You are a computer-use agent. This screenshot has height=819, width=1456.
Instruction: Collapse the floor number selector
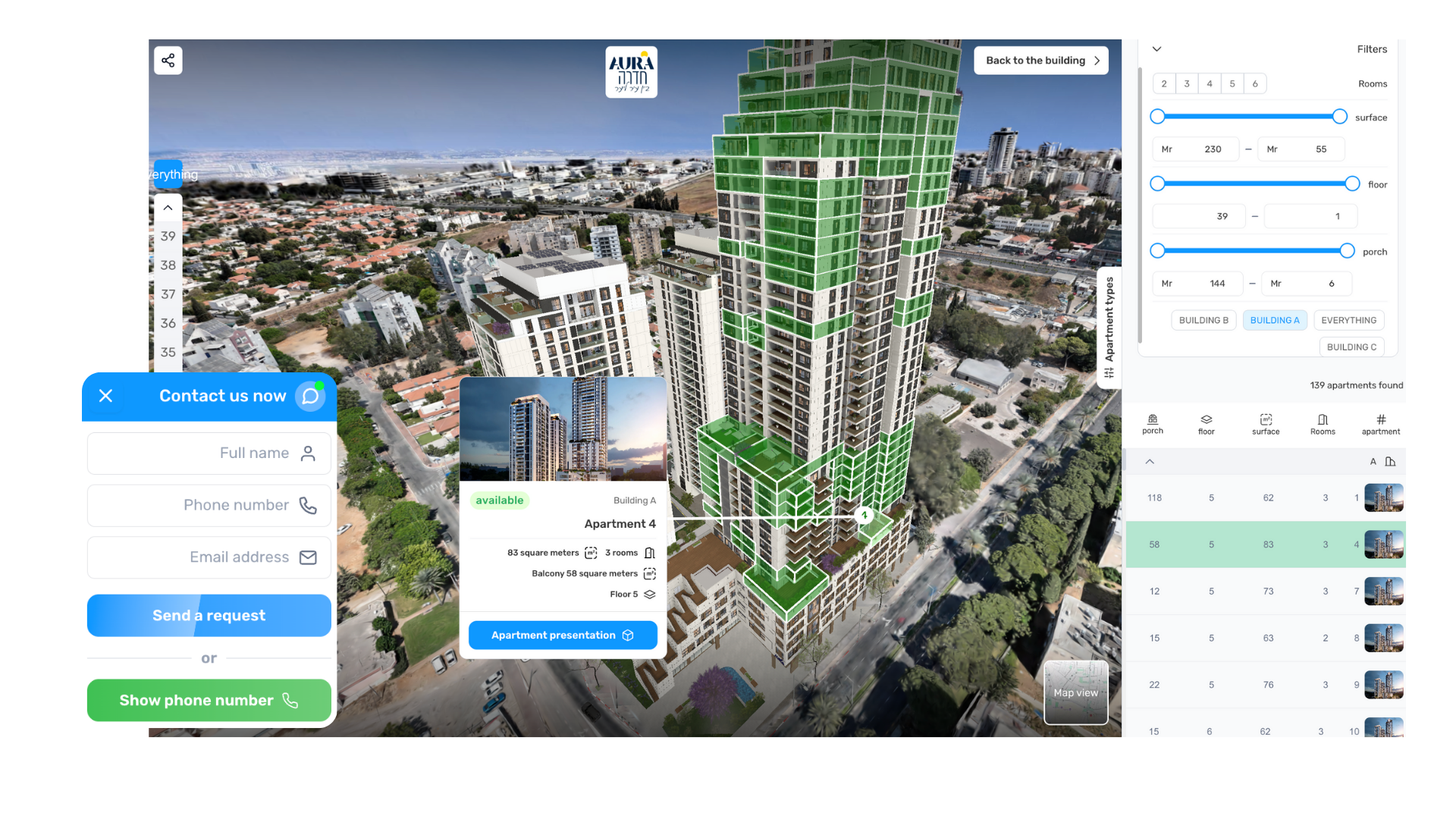[168, 207]
